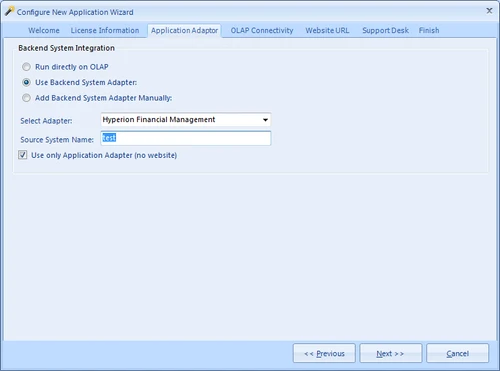500x371 pixels.
Task: Go to the OLAP Connectivity tab
Action: pyautogui.click(x=262, y=30)
